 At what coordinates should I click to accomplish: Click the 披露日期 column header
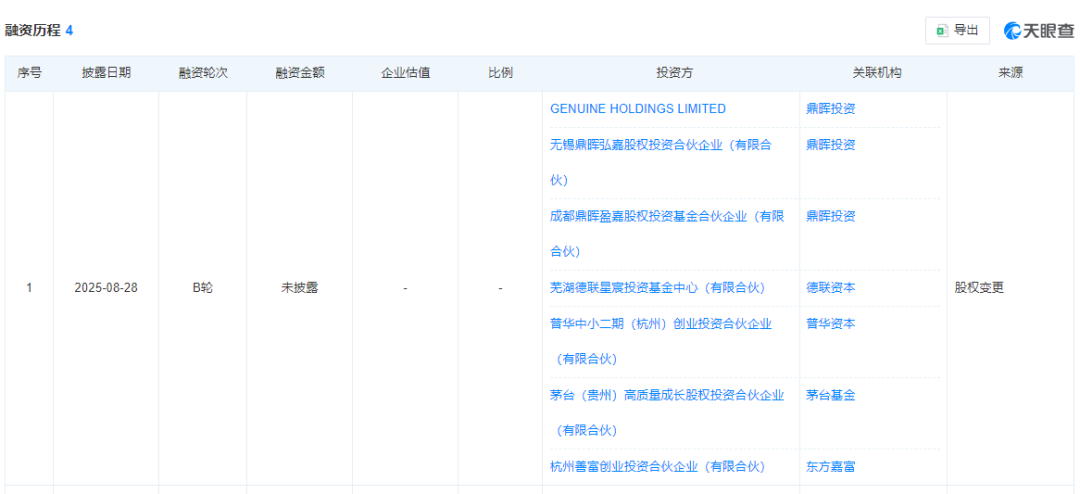[106, 73]
